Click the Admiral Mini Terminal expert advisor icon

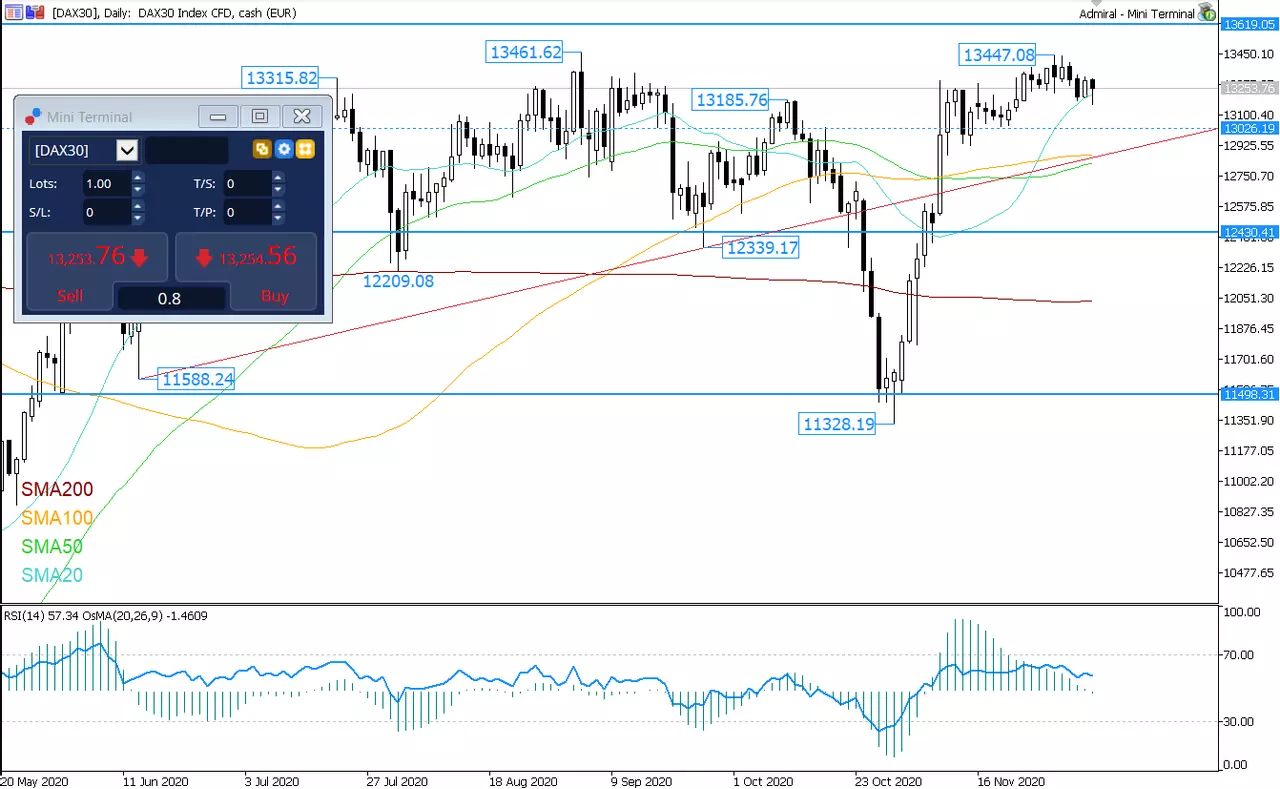tap(1207, 12)
